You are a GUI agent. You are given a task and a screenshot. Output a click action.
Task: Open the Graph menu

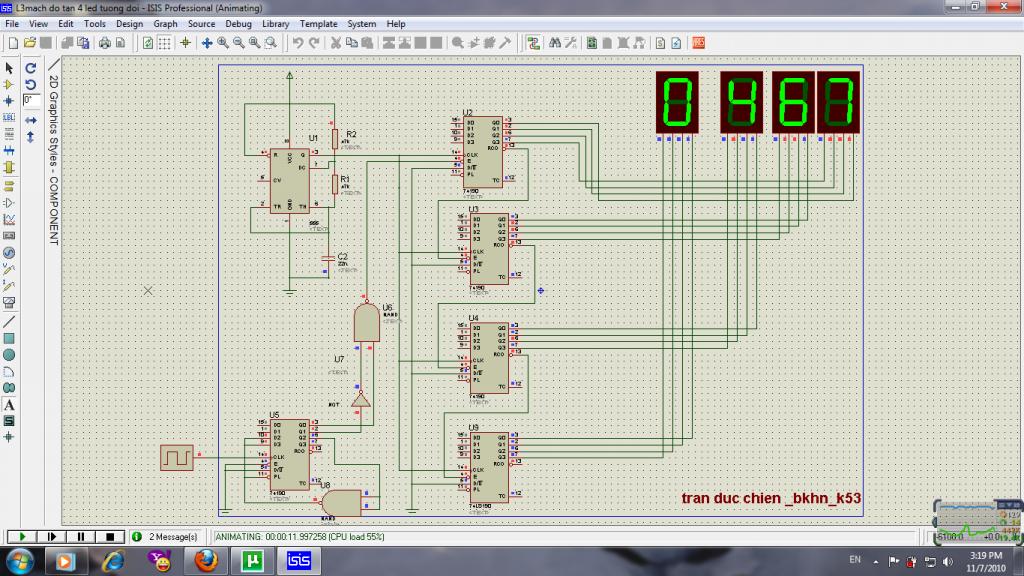[165, 24]
